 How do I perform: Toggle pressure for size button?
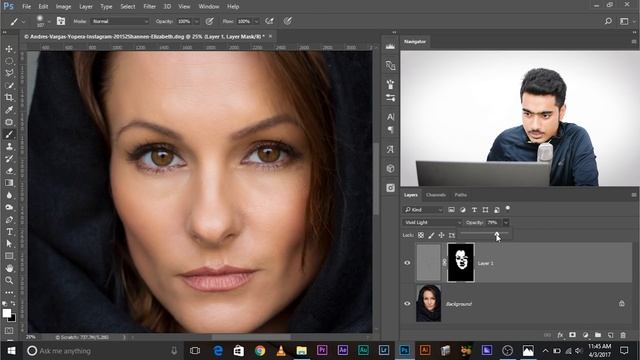tap(288, 21)
